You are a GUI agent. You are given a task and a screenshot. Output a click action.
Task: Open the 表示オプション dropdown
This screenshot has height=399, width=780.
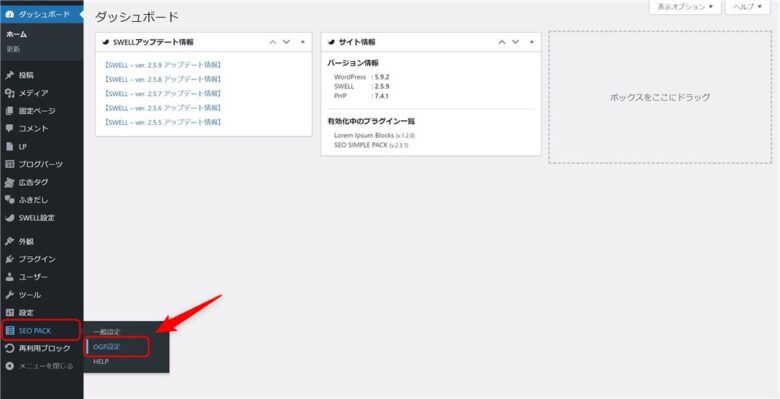685,7
